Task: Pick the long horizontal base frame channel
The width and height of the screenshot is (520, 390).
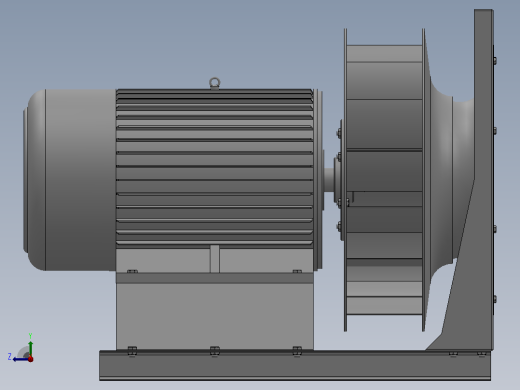Action: click(x=295, y=365)
